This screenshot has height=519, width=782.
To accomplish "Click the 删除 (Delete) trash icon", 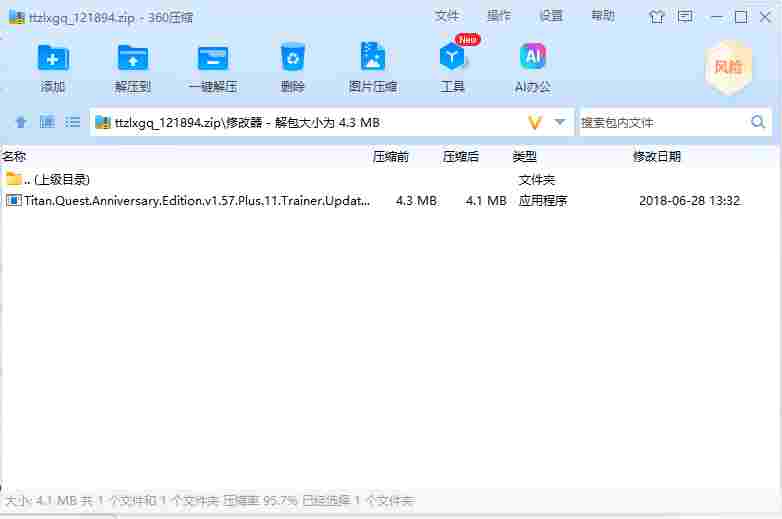I will point(293,58).
